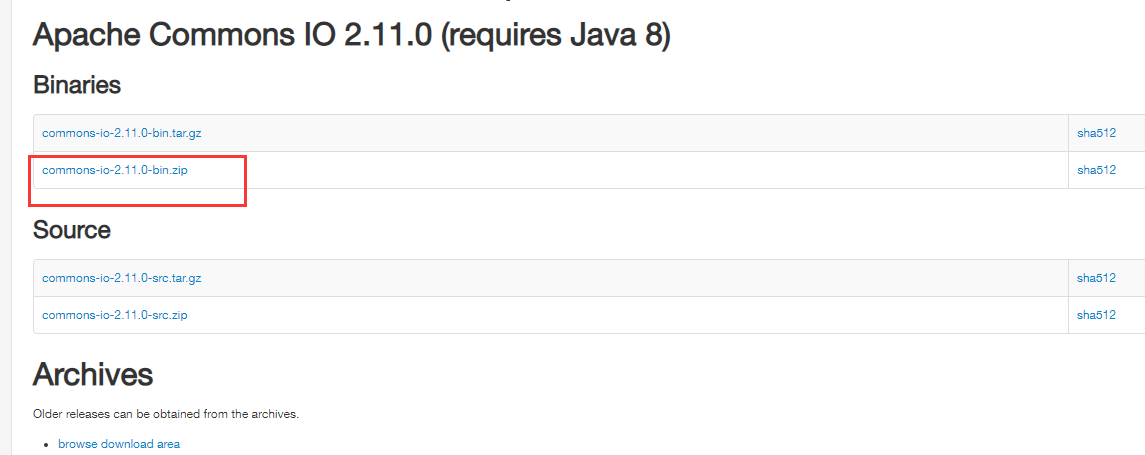
Task: Click the Source section heading
Action: (x=72, y=230)
